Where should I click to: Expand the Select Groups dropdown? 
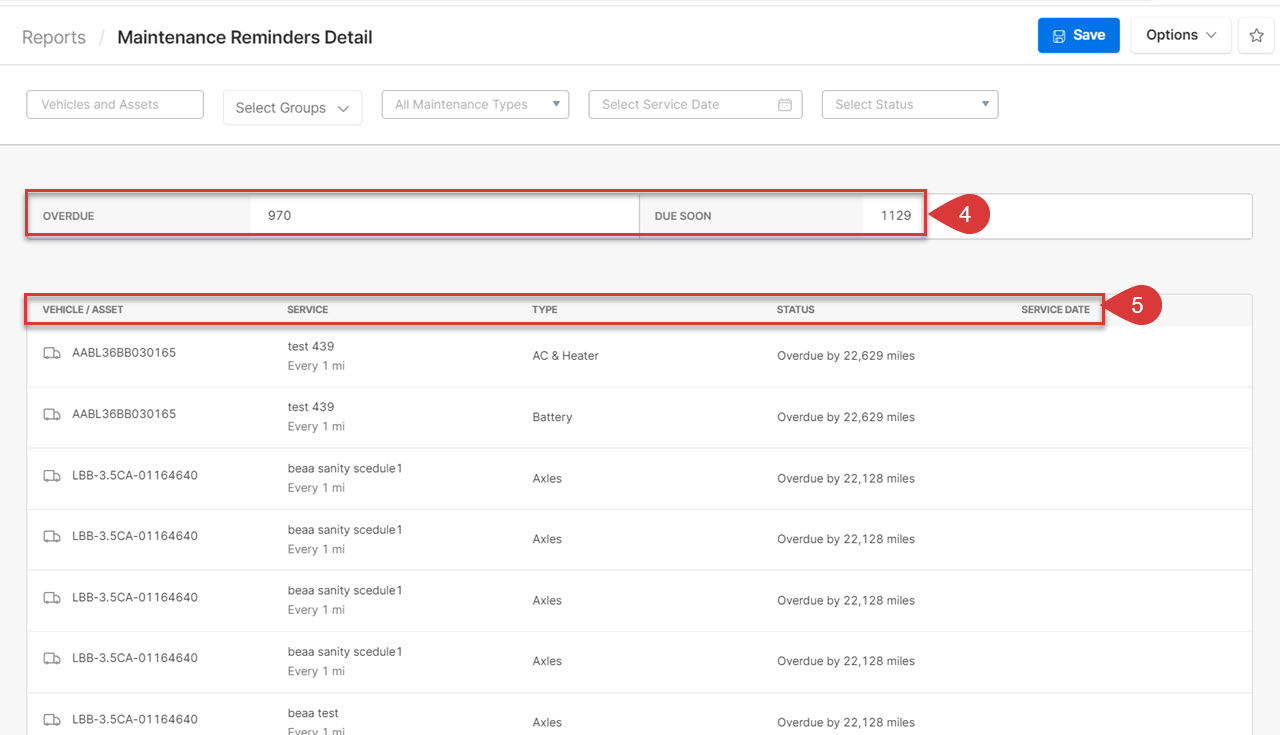[x=292, y=108]
